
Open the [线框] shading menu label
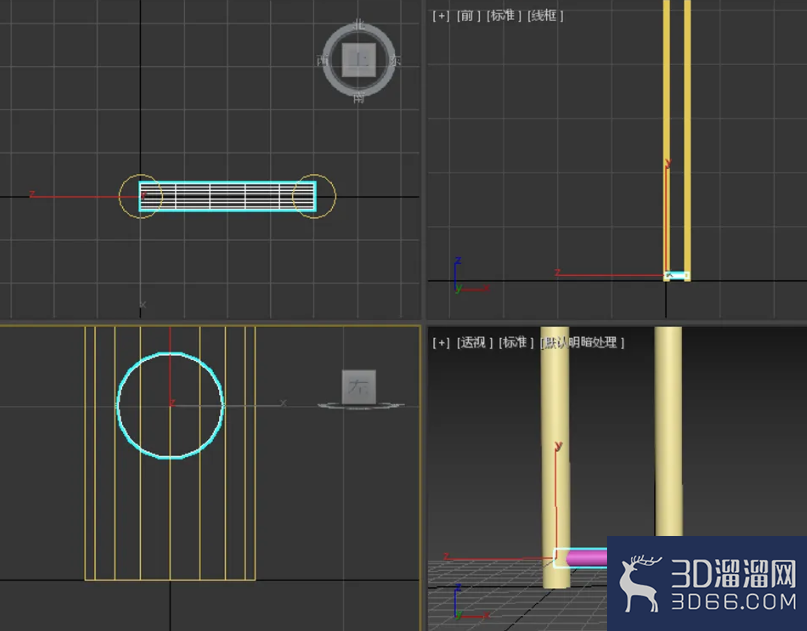[545, 16]
